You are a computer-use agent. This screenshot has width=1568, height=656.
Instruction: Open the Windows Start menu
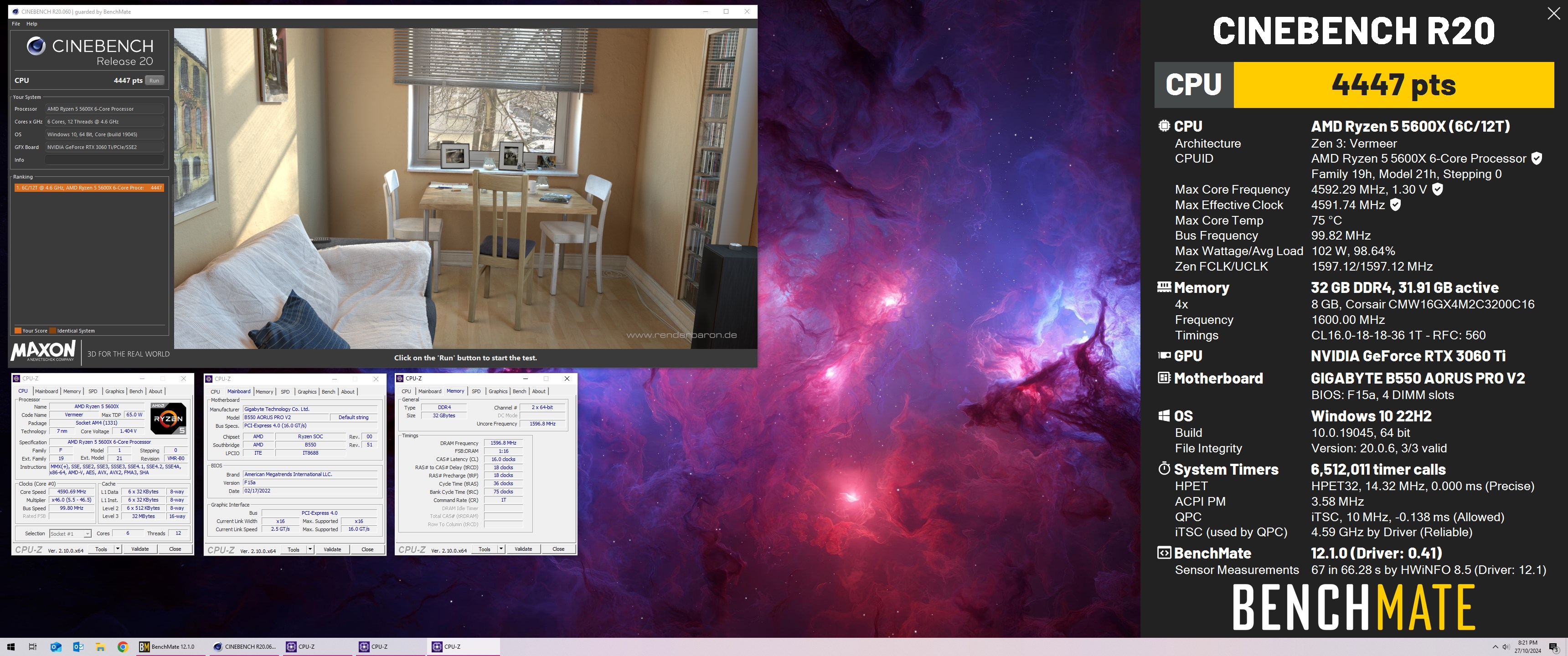pos(10,647)
